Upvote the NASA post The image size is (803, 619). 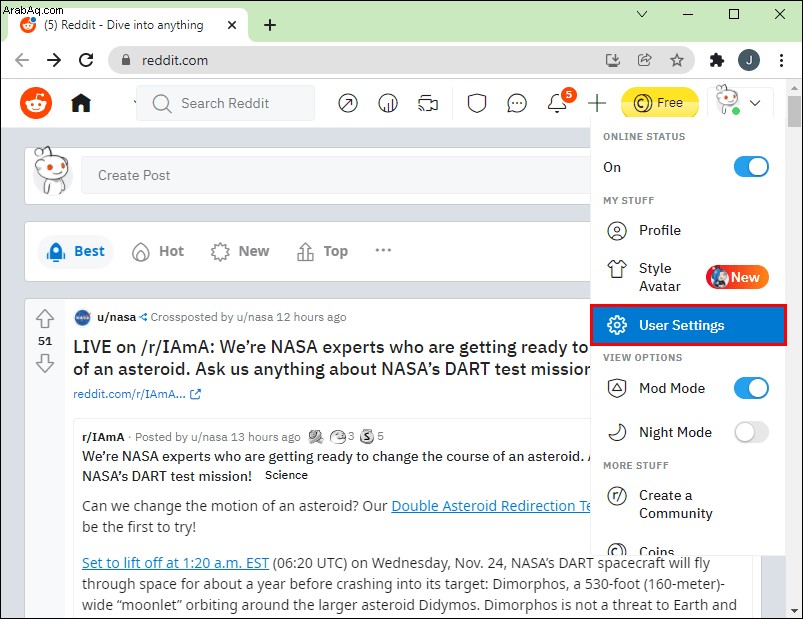[x=45, y=319]
